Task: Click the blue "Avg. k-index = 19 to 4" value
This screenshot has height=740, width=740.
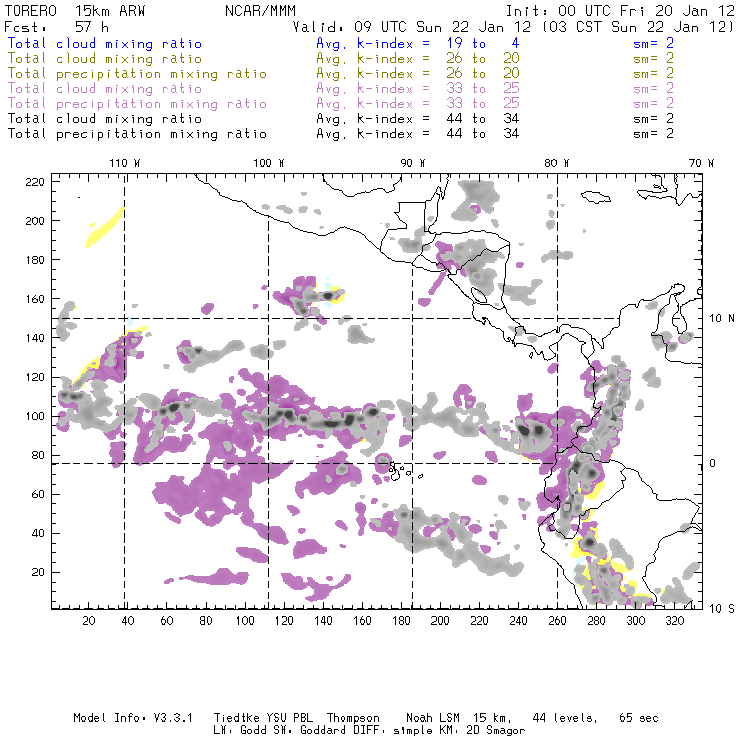Action: coord(418,43)
